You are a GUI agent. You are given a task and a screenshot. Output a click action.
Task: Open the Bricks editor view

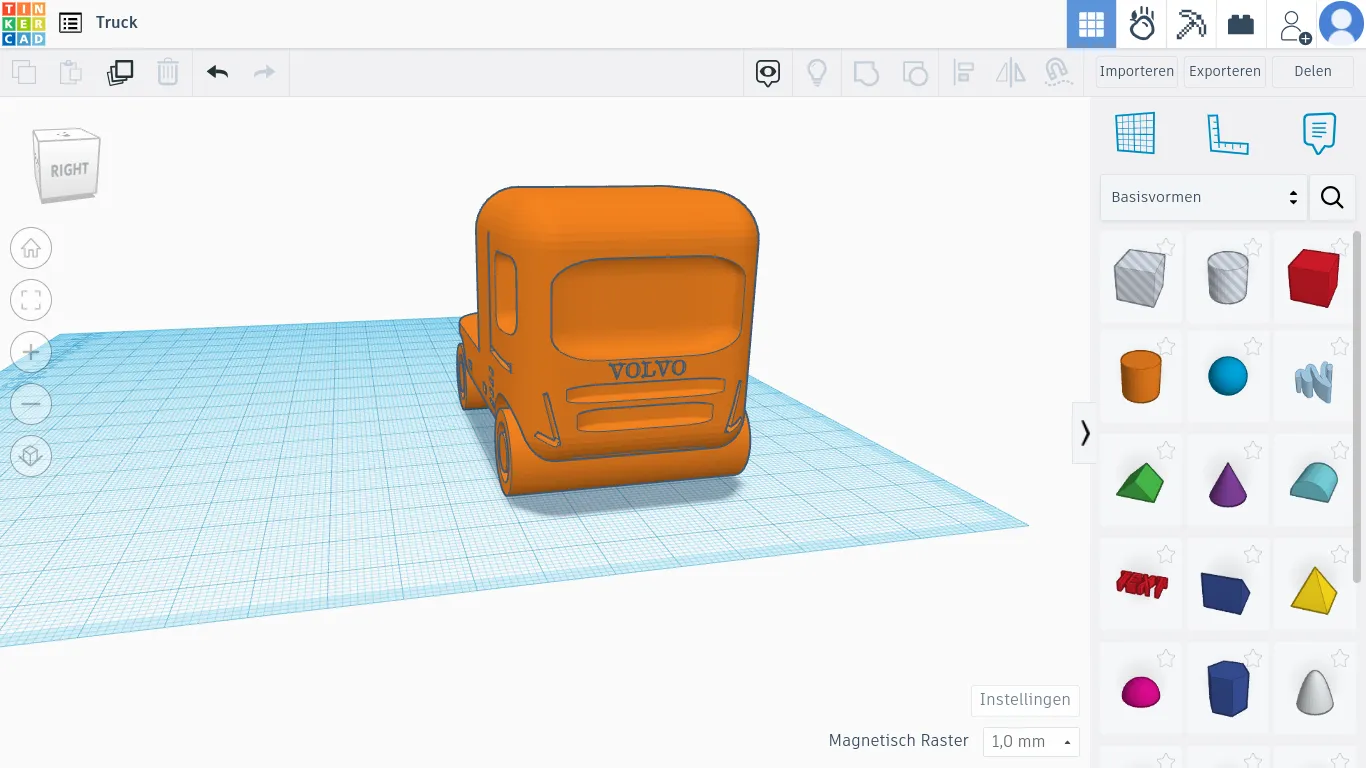click(x=1241, y=24)
